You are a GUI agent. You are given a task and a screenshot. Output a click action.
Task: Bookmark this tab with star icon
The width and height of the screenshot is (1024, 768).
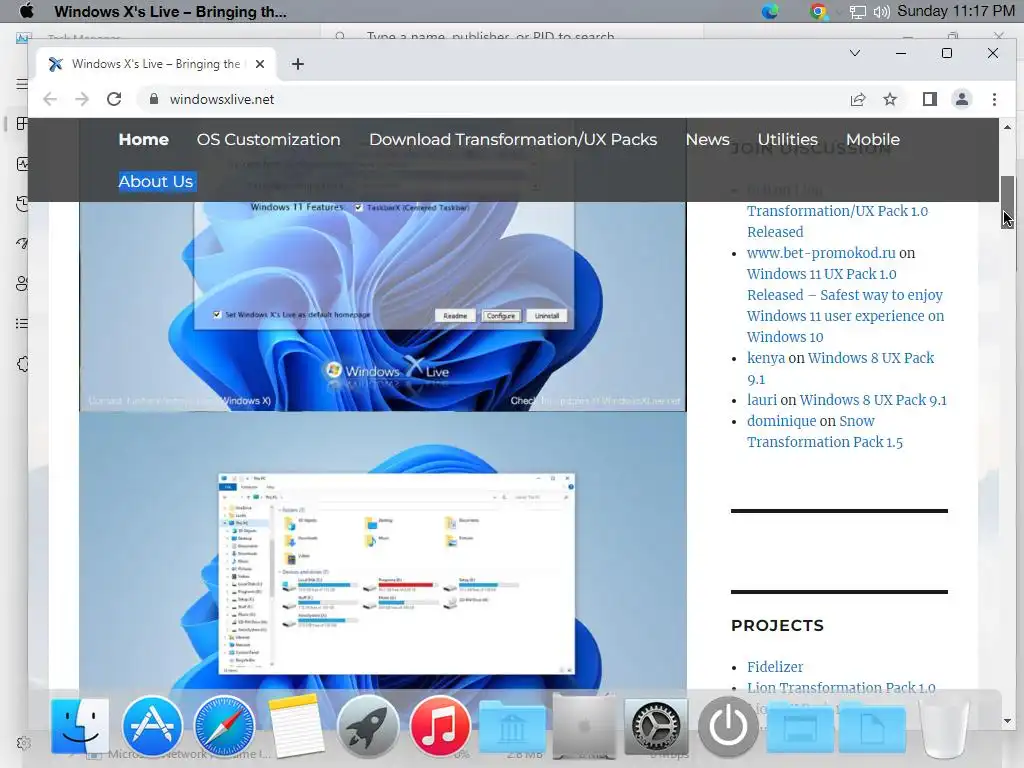pyautogui.click(x=889, y=99)
